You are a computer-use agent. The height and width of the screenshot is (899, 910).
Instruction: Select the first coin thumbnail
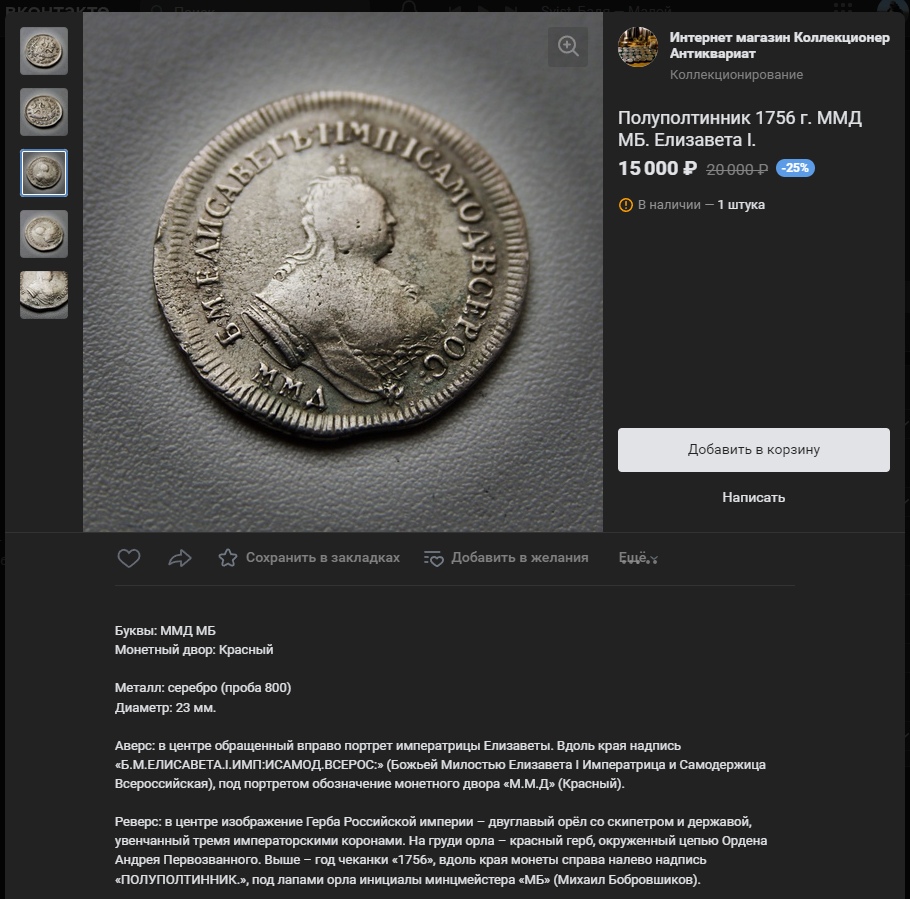[44, 51]
